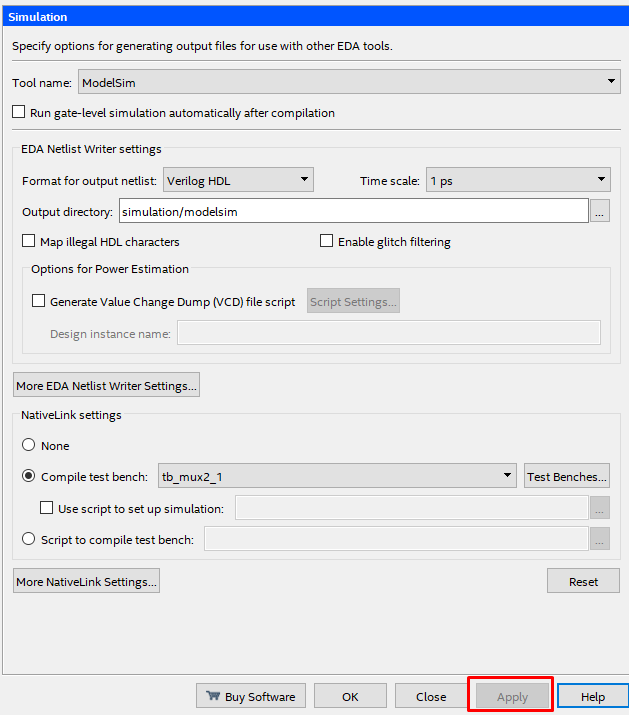
Task: Tick Generate Value Change Dump file script
Action: pos(39,301)
